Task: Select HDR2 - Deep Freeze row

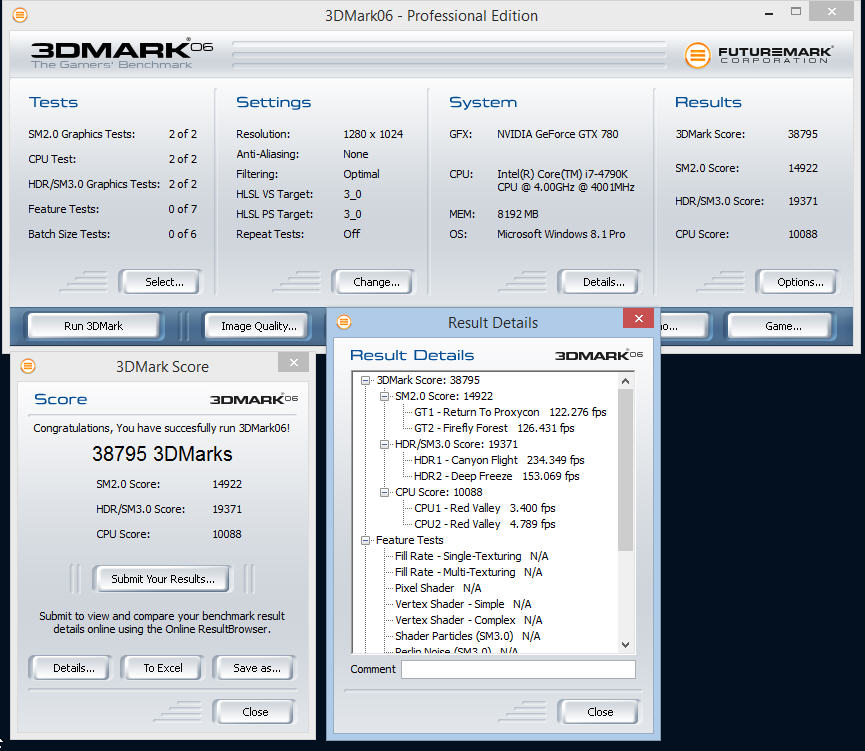Action: [x=496, y=476]
